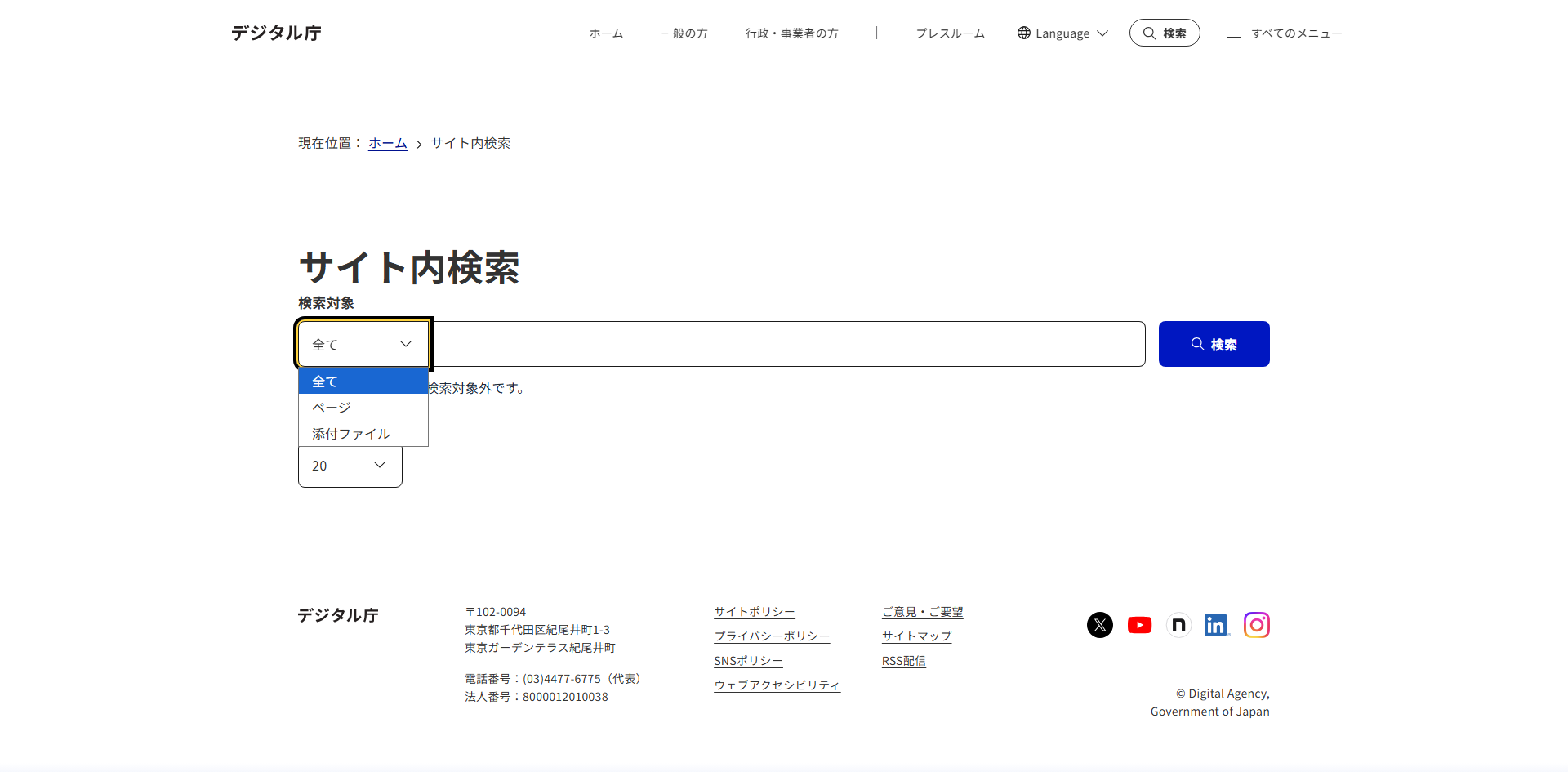Image resolution: width=1568 pixels, height=772 pixels.
Task: Open the プライバシーポリシー footer link
Action: tap(772, 636)
